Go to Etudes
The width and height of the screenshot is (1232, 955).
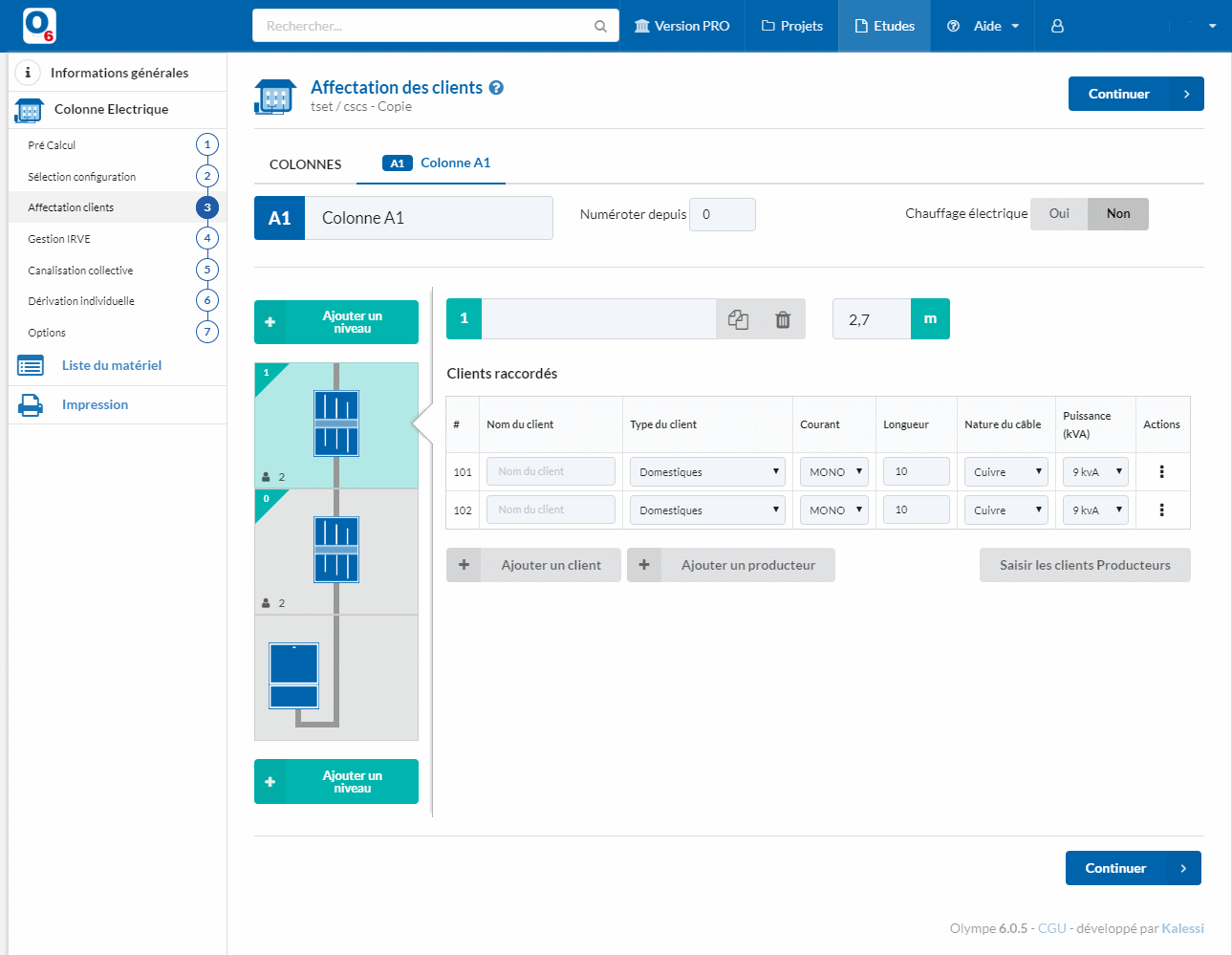pos(885,26)
